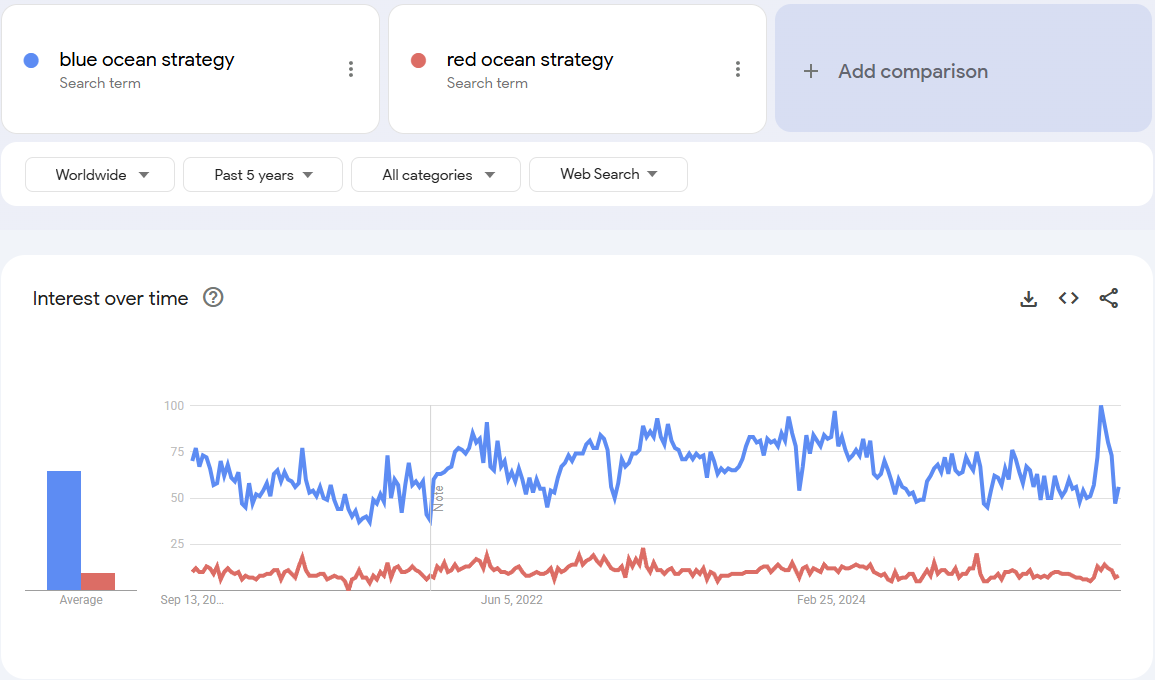Open the Past 5 years time range dropdown

(x=263, y=175)
